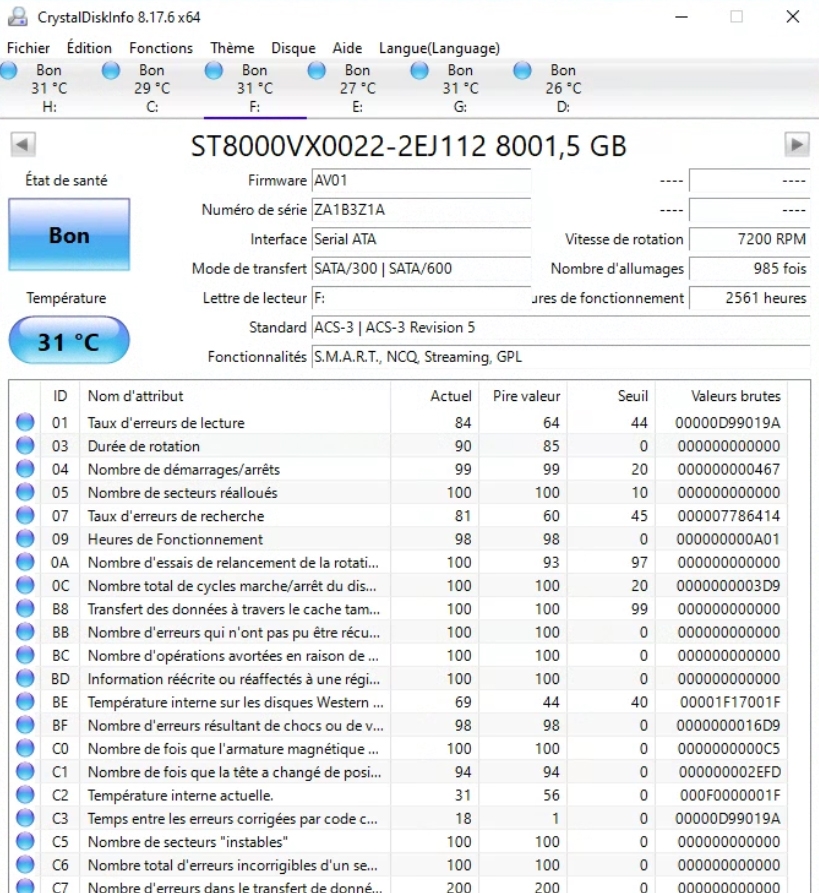
Task: Select drive C: status orb
Action: coord(111,71)
